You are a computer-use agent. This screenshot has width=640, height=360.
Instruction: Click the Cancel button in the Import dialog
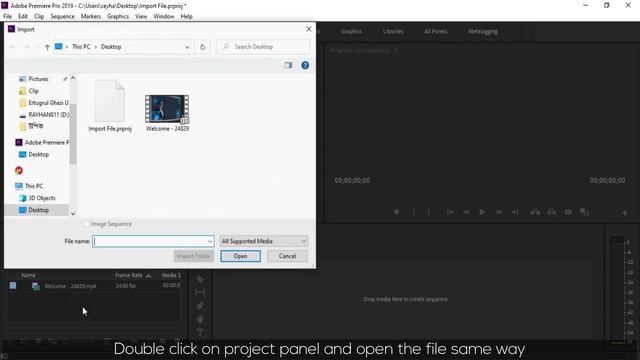click(x=287, y=256)
